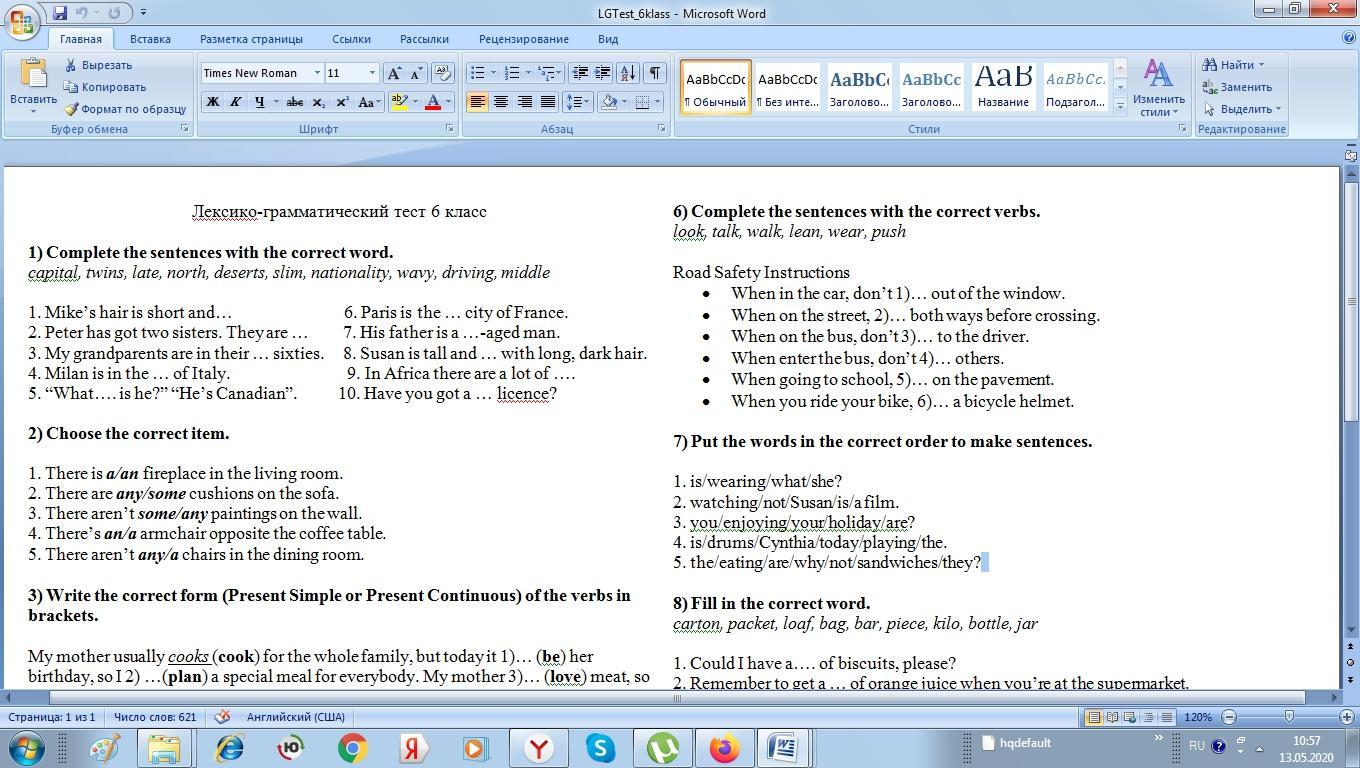The height and width of the screenshot is (768, 1360).
Task: Apply the Название style
Action: (x=1003, y=86)
